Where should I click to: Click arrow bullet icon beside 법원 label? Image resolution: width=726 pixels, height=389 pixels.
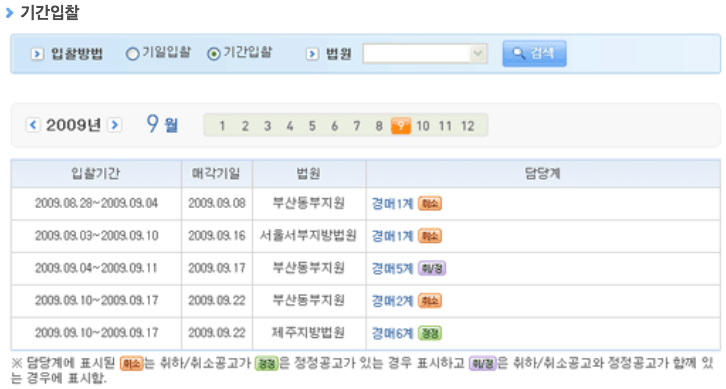313,54
